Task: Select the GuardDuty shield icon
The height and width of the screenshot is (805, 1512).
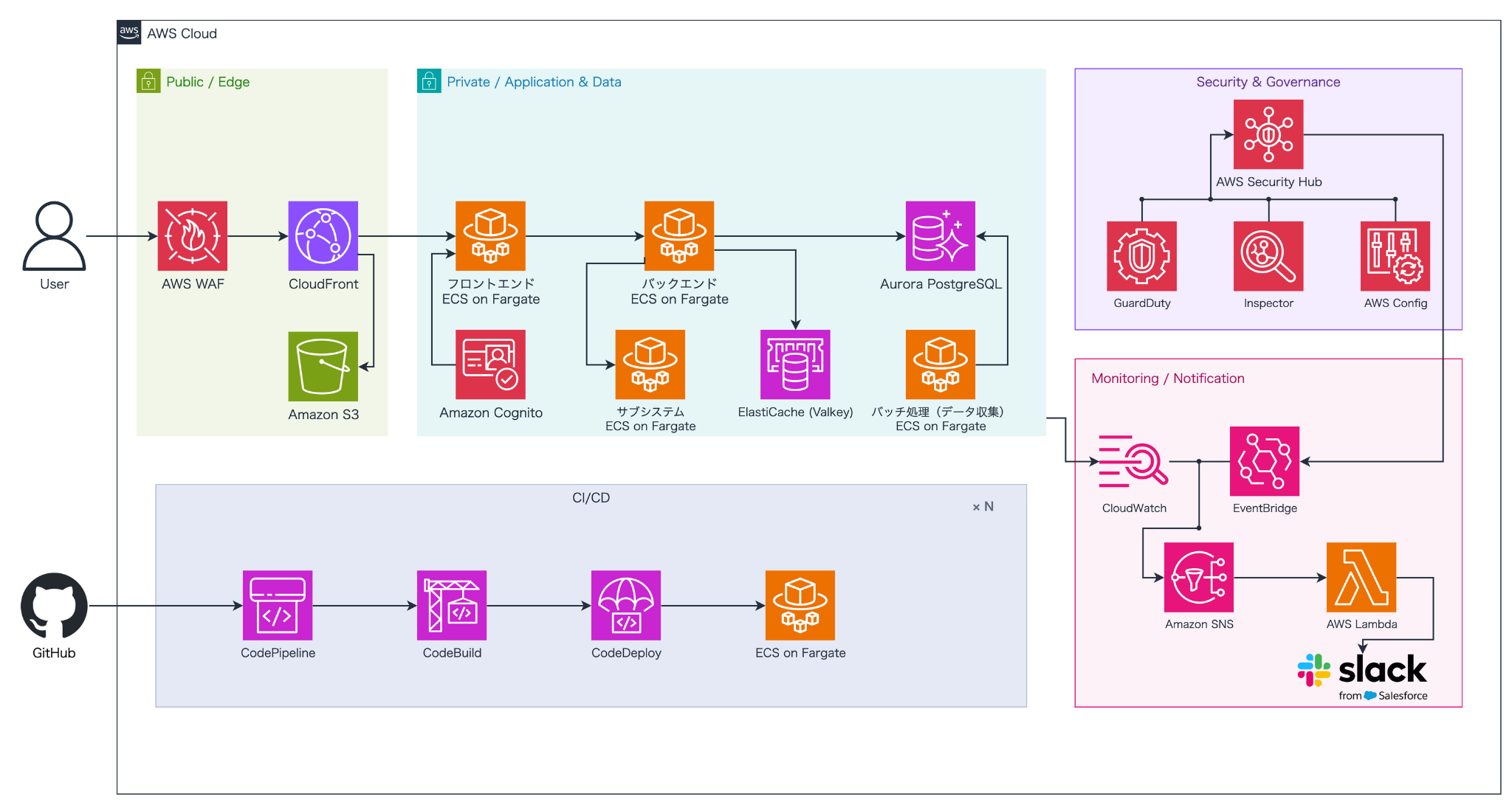Action: [x=1141, y=256]
